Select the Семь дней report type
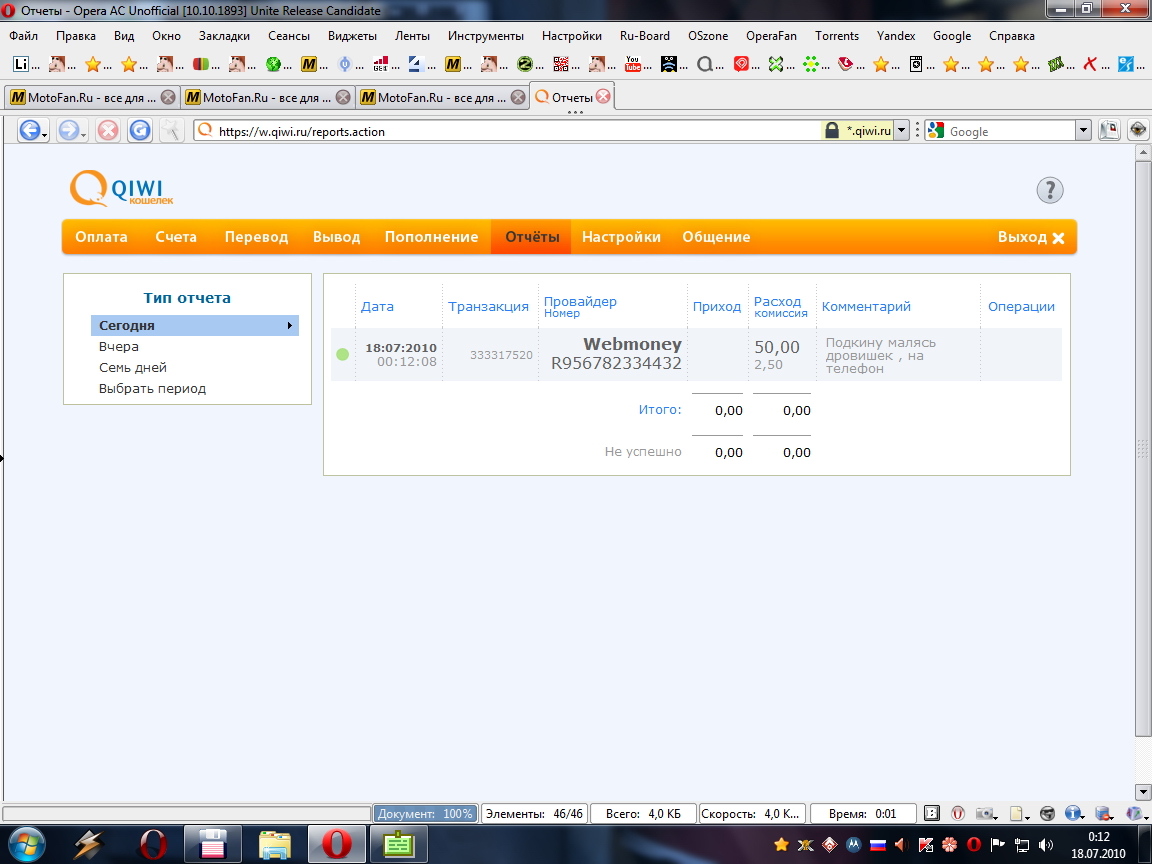The image size is (1152, 864). [x=133, y=367]
